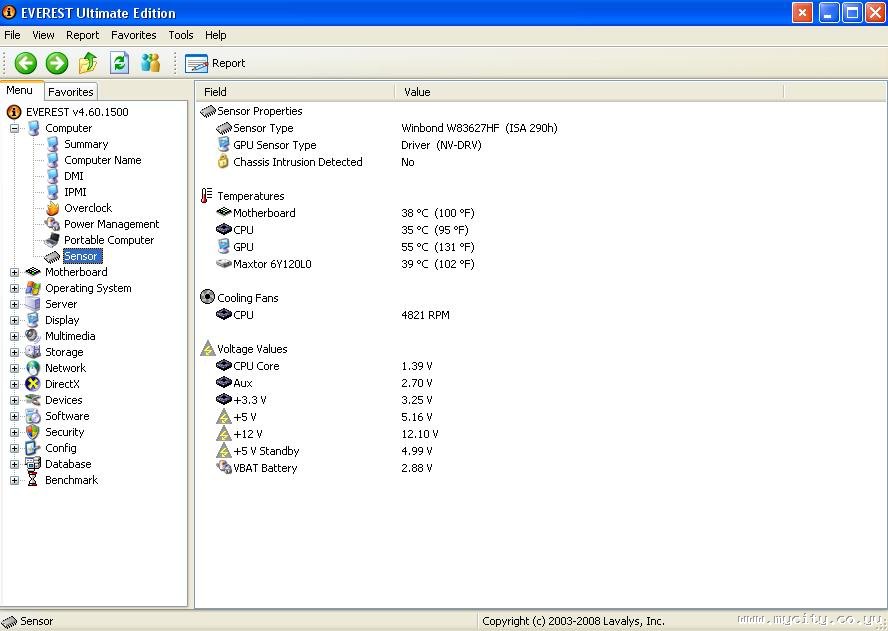Select the GPU Sensor Type row
This screenshot has height=631, width=888.
pyautogui.click(x=275, y=145)
